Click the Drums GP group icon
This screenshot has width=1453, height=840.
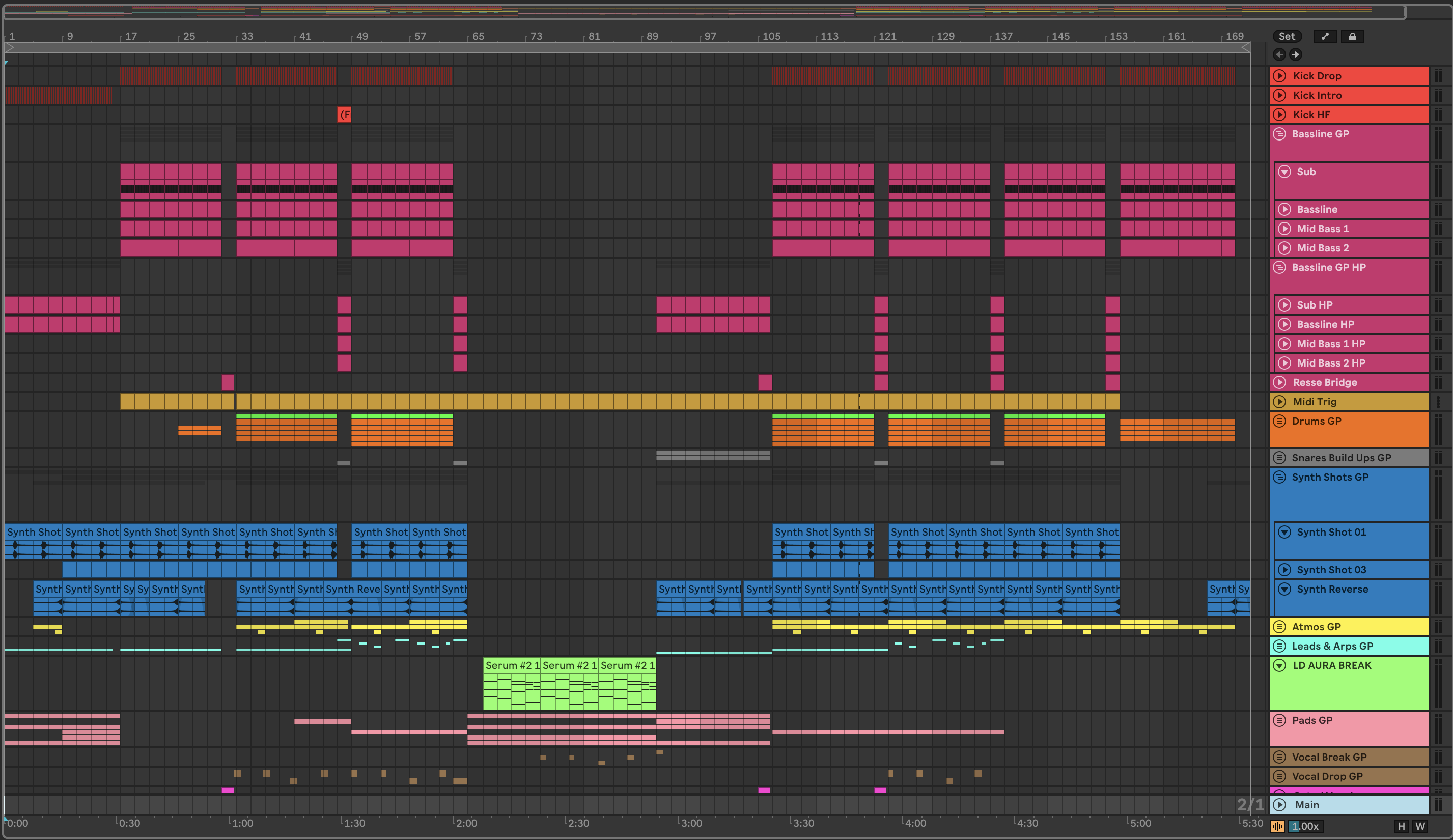point(1279,421)
